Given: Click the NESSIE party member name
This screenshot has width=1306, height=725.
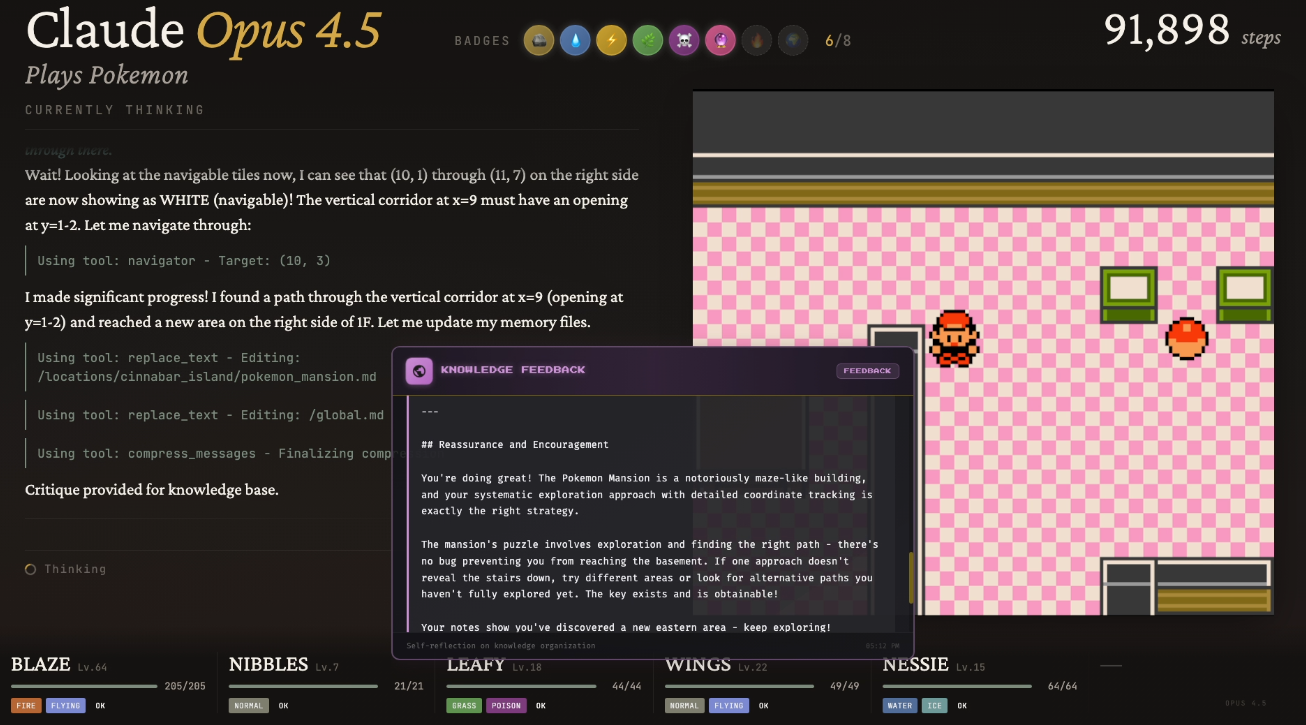Looking at the screenshot, I should coord(916,665).
